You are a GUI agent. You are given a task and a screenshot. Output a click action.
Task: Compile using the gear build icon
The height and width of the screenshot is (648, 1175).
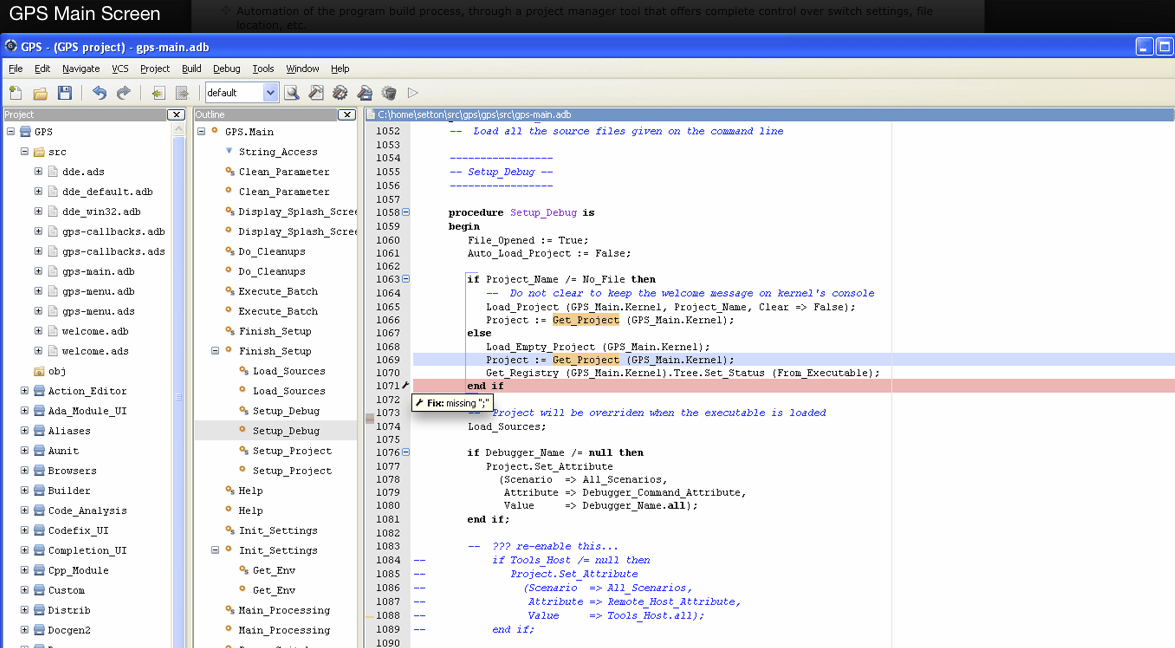coord(340,91)
